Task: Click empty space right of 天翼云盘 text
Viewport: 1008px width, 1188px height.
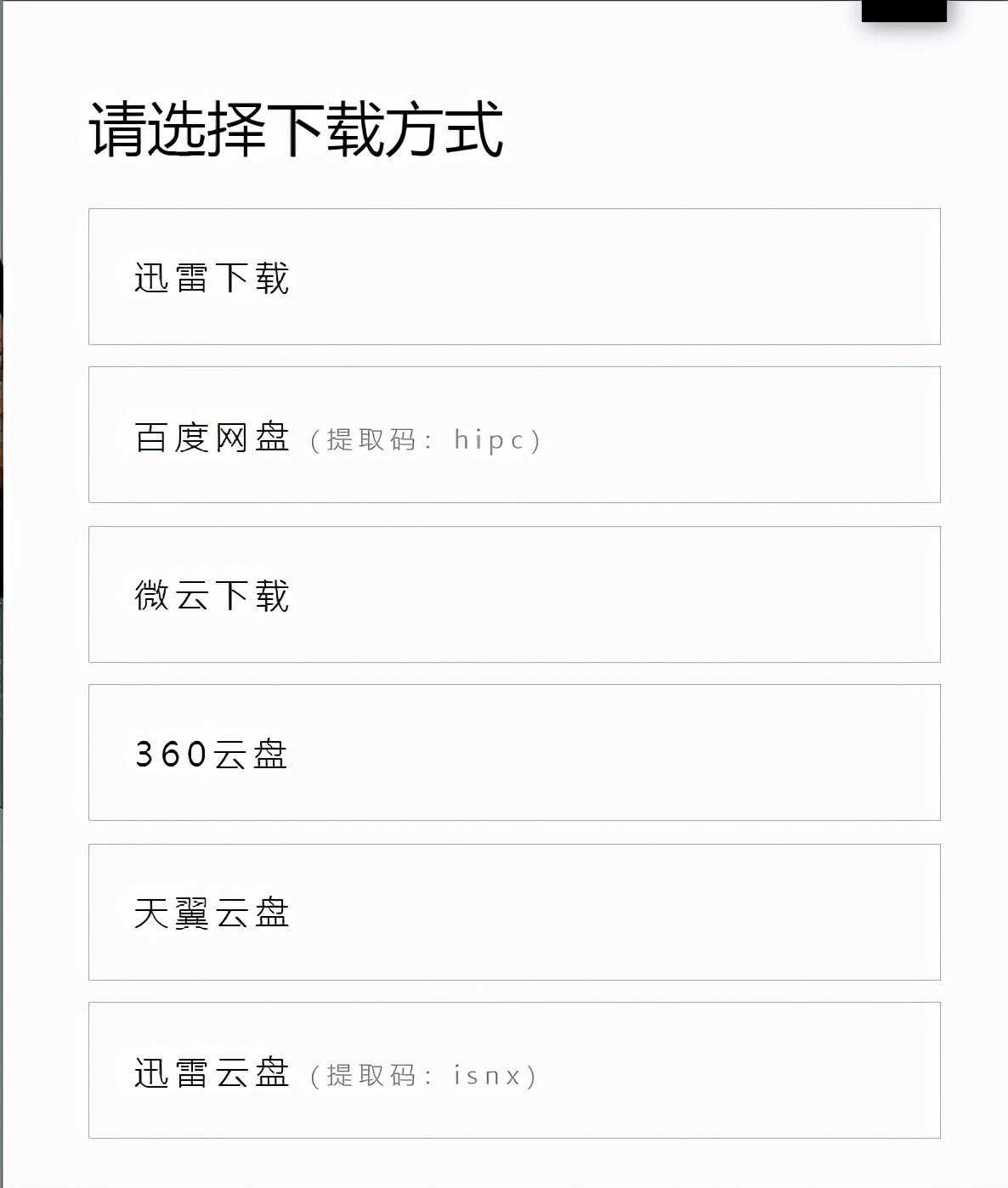Action: [x=612, y=913]
